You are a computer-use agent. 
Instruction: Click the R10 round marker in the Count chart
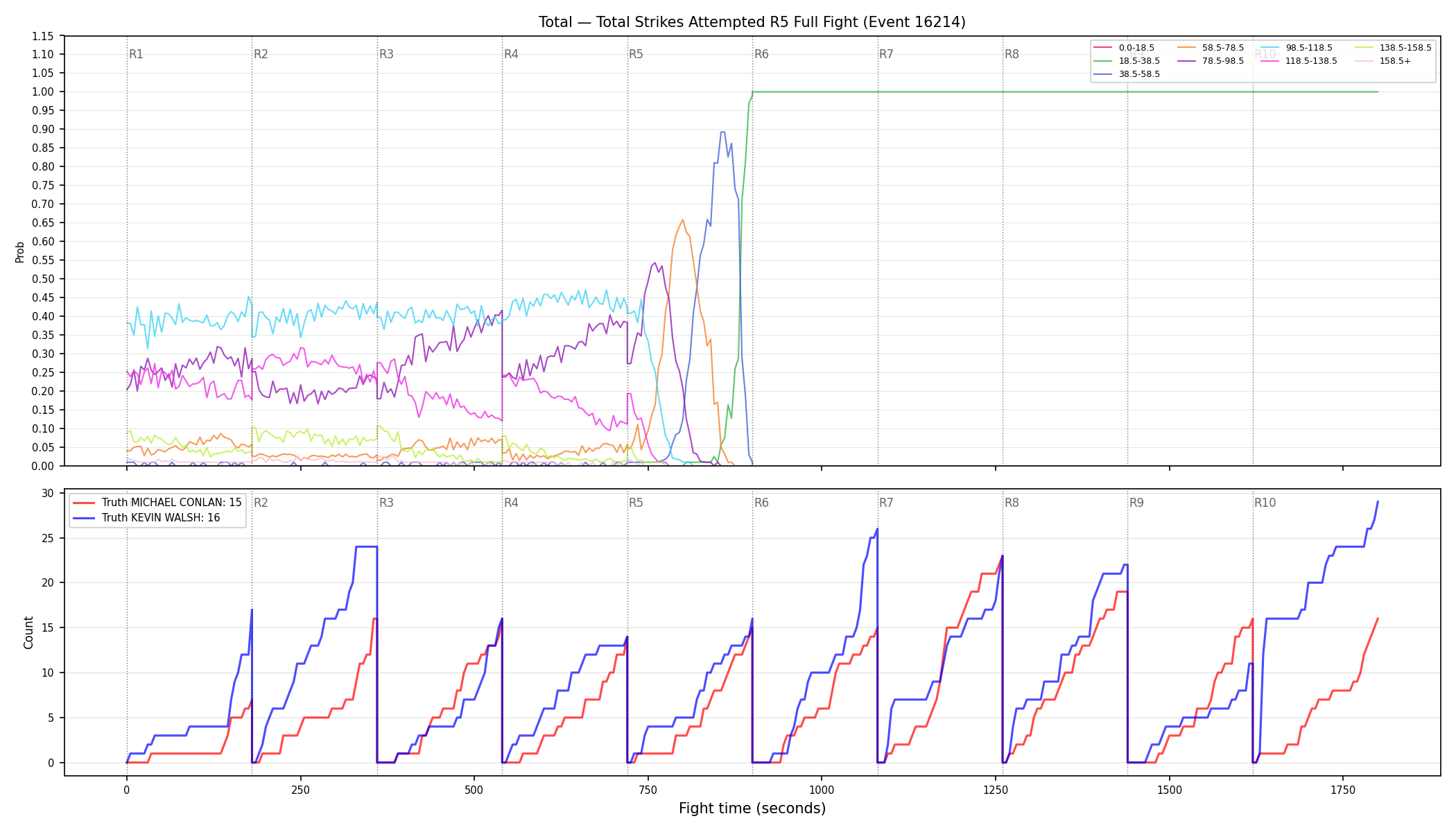1265,503
